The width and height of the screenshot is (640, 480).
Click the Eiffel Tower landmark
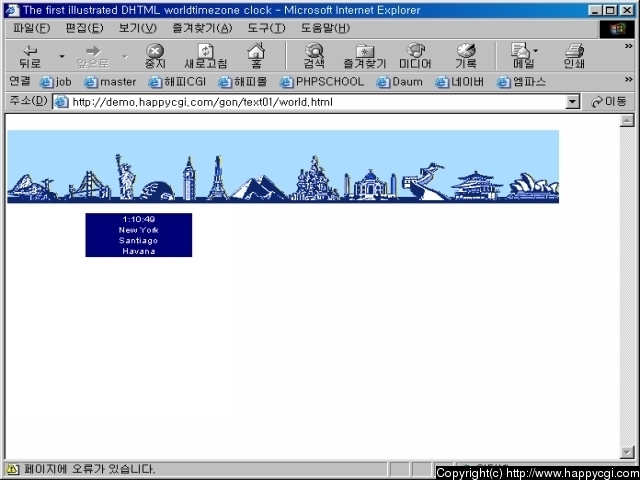point(218,177)
